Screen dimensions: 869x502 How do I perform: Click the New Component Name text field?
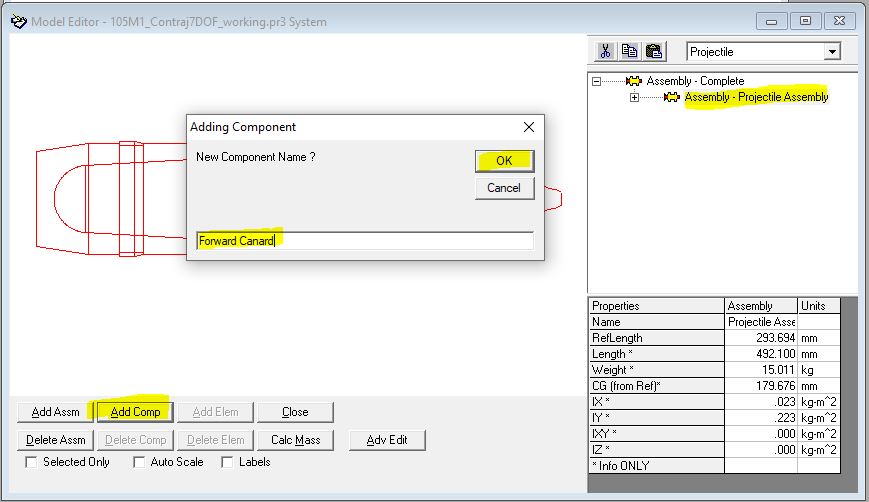click(x=364, y=241)
